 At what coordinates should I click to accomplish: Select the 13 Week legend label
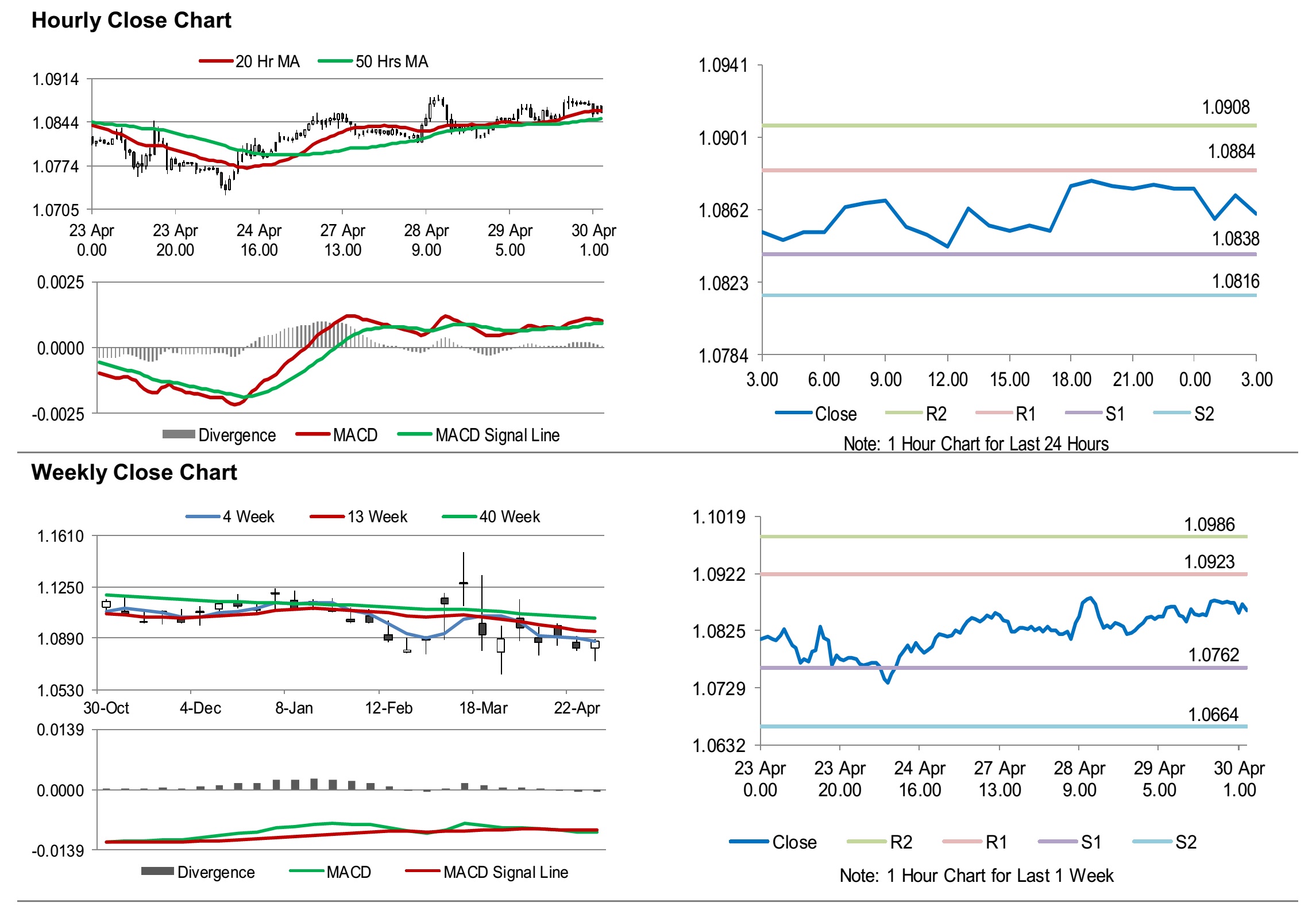tap(377, 516)
